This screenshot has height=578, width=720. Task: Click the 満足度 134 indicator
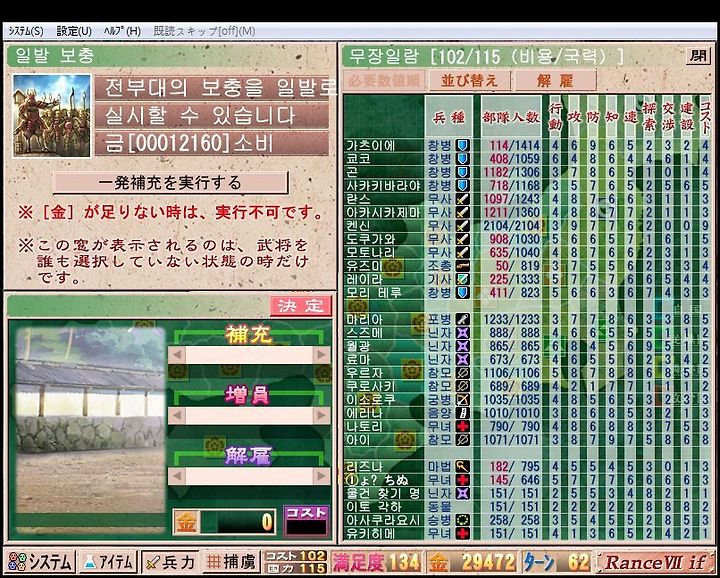[x=377, y=562]
